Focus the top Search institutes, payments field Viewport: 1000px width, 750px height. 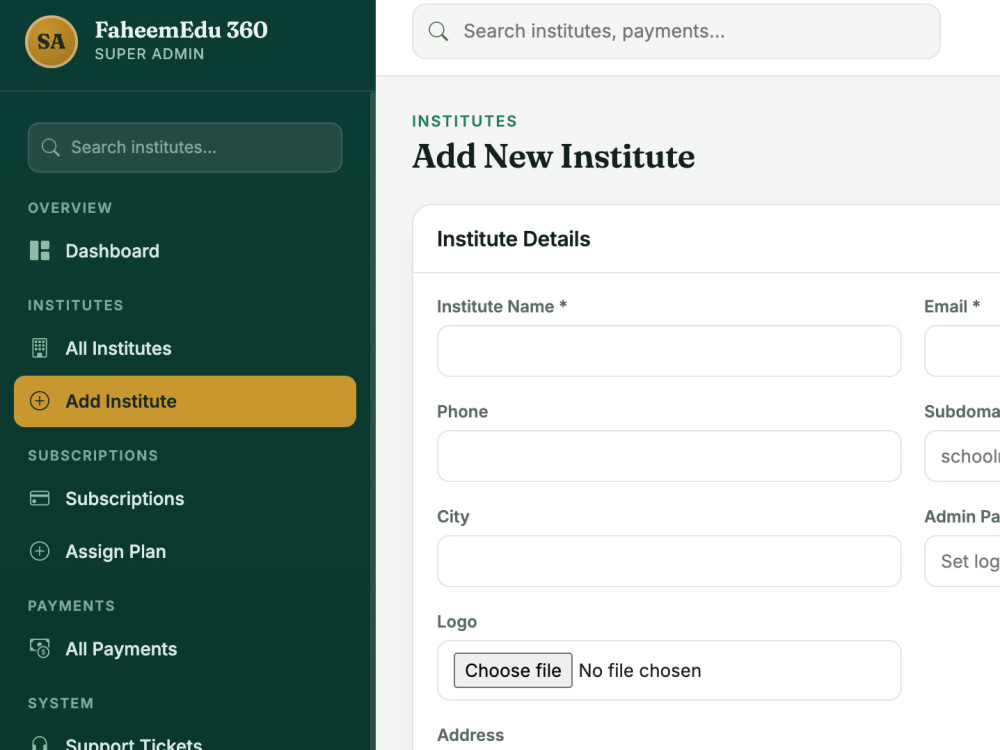(x=676, y=31)
